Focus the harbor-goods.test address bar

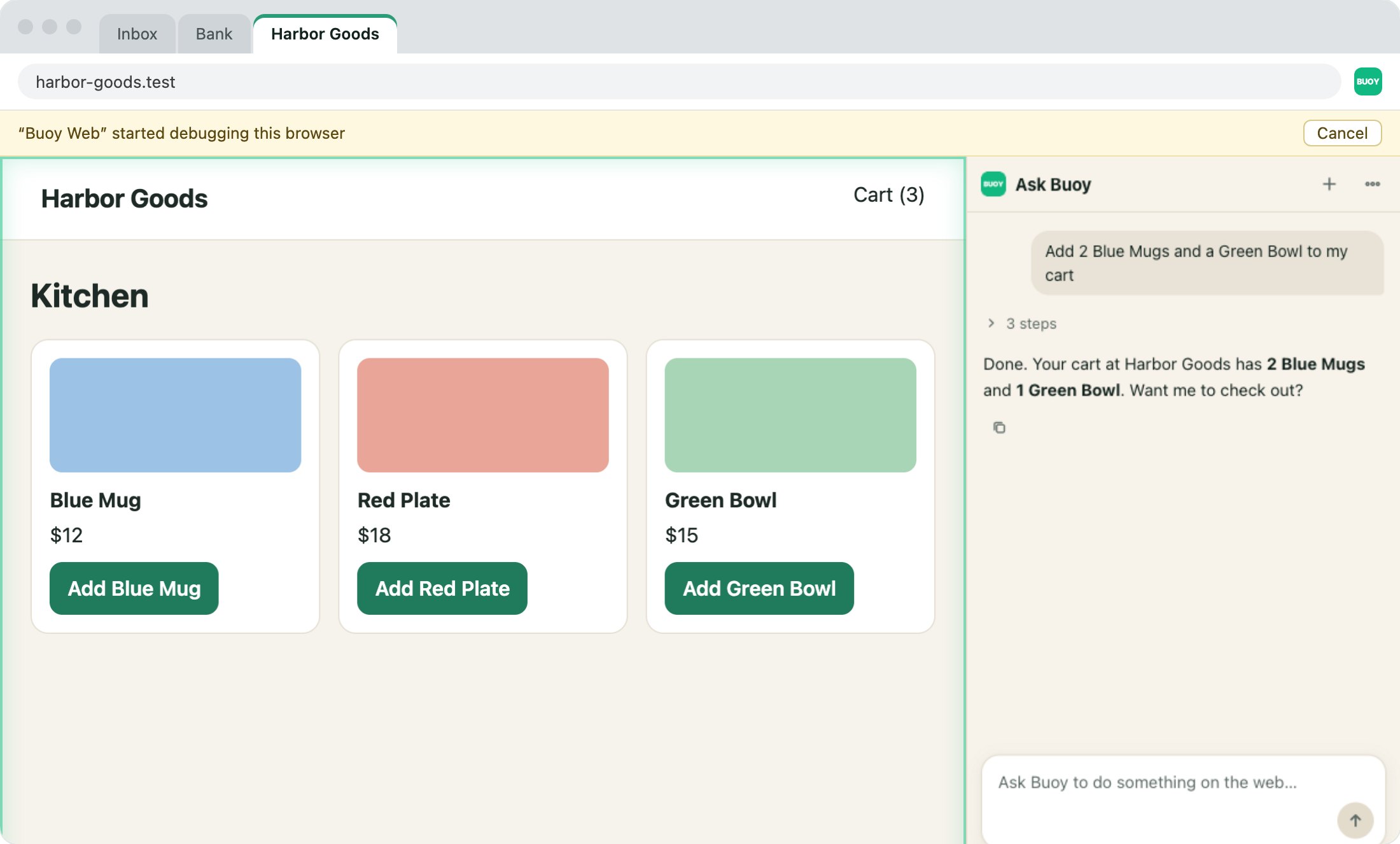coord(679,81)
